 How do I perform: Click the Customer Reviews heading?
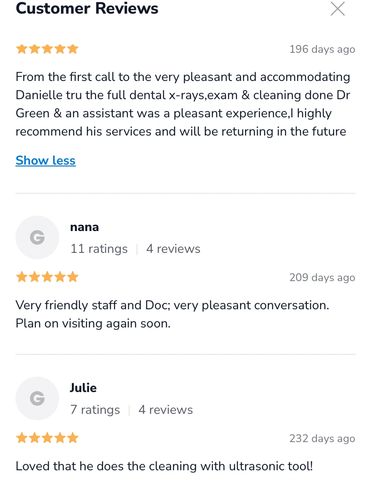(87, 8)
